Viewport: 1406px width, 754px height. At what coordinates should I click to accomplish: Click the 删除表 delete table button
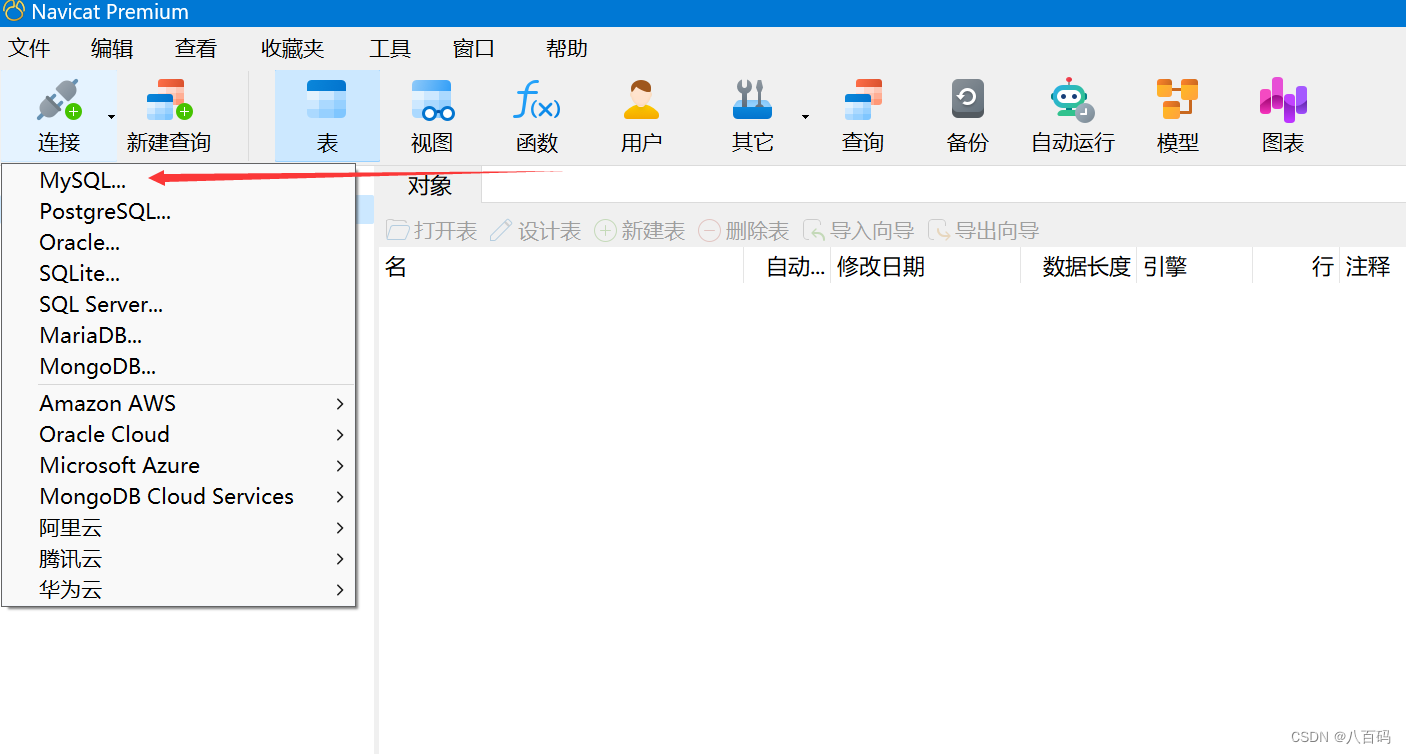[x=744, y=231]
